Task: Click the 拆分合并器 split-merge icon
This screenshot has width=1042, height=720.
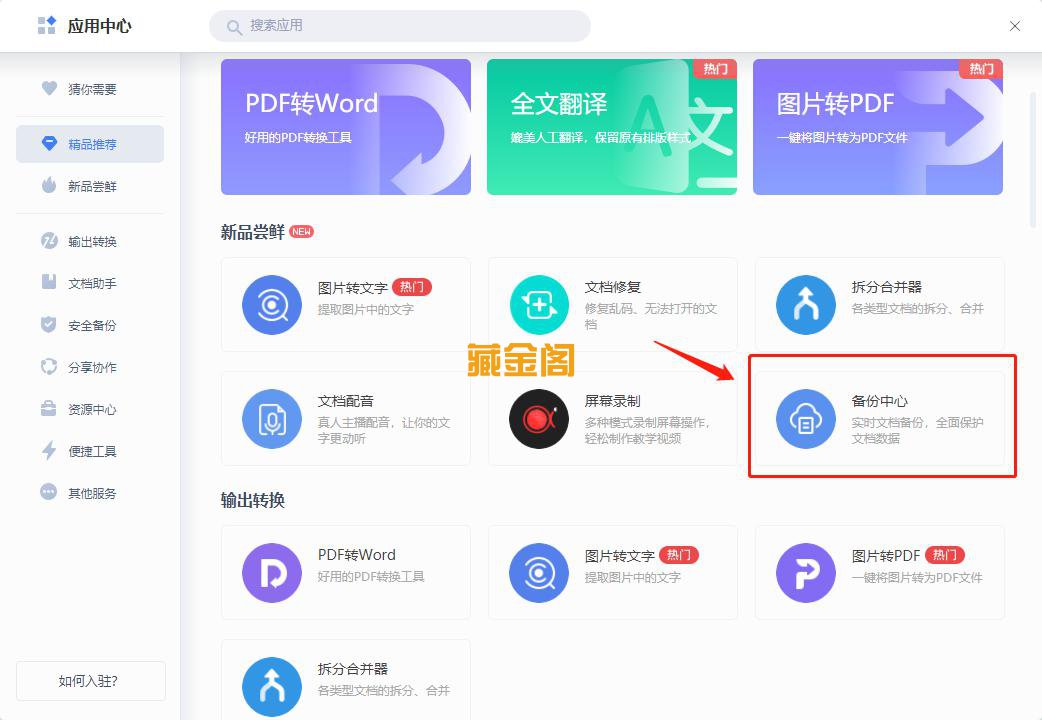Action: [805, 302]
